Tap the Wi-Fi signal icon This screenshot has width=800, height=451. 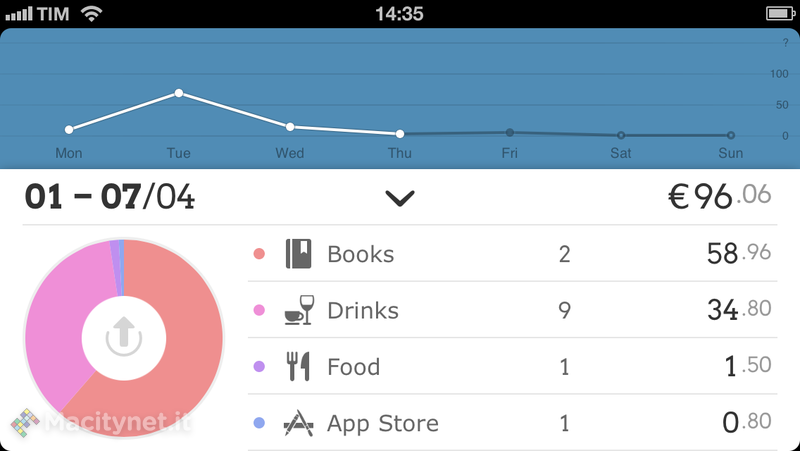(92, 13)
